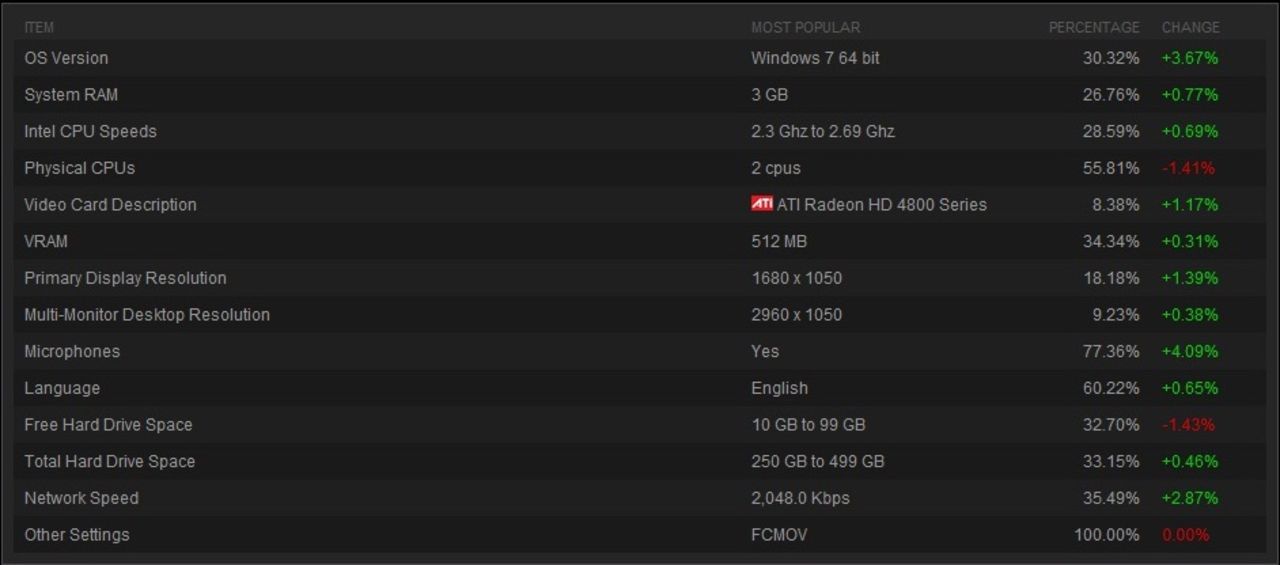1280x565 pixels.
Task: Click the +2.87% change value
Action: point(1190,498)
